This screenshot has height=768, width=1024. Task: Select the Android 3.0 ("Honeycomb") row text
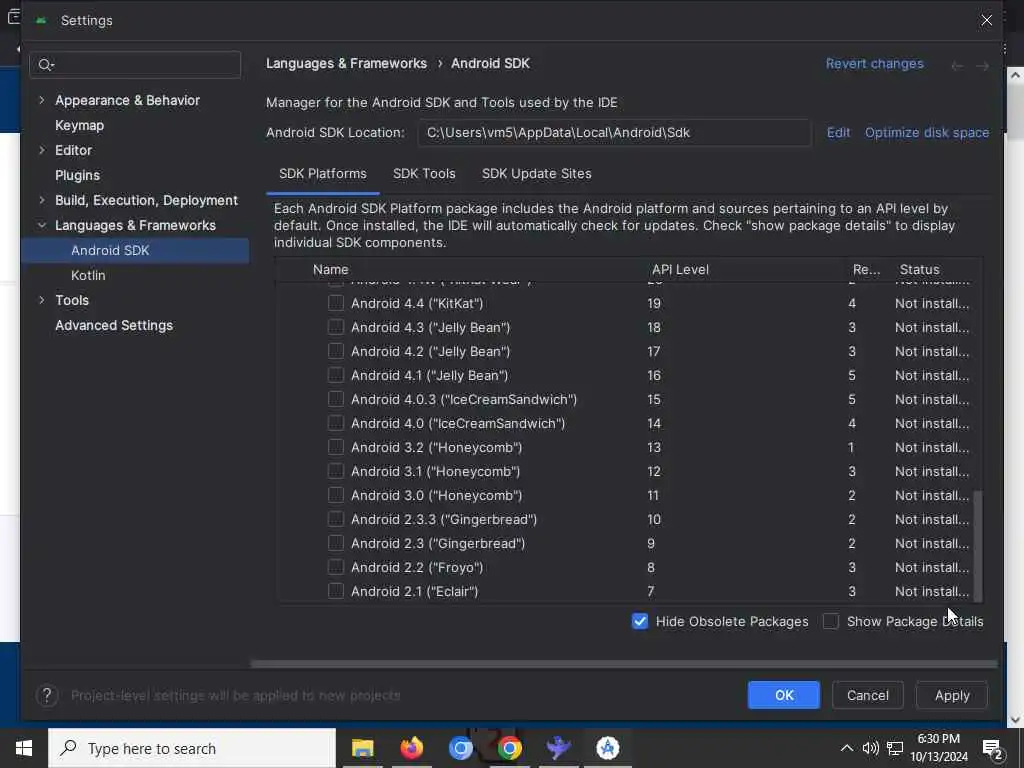436,495
